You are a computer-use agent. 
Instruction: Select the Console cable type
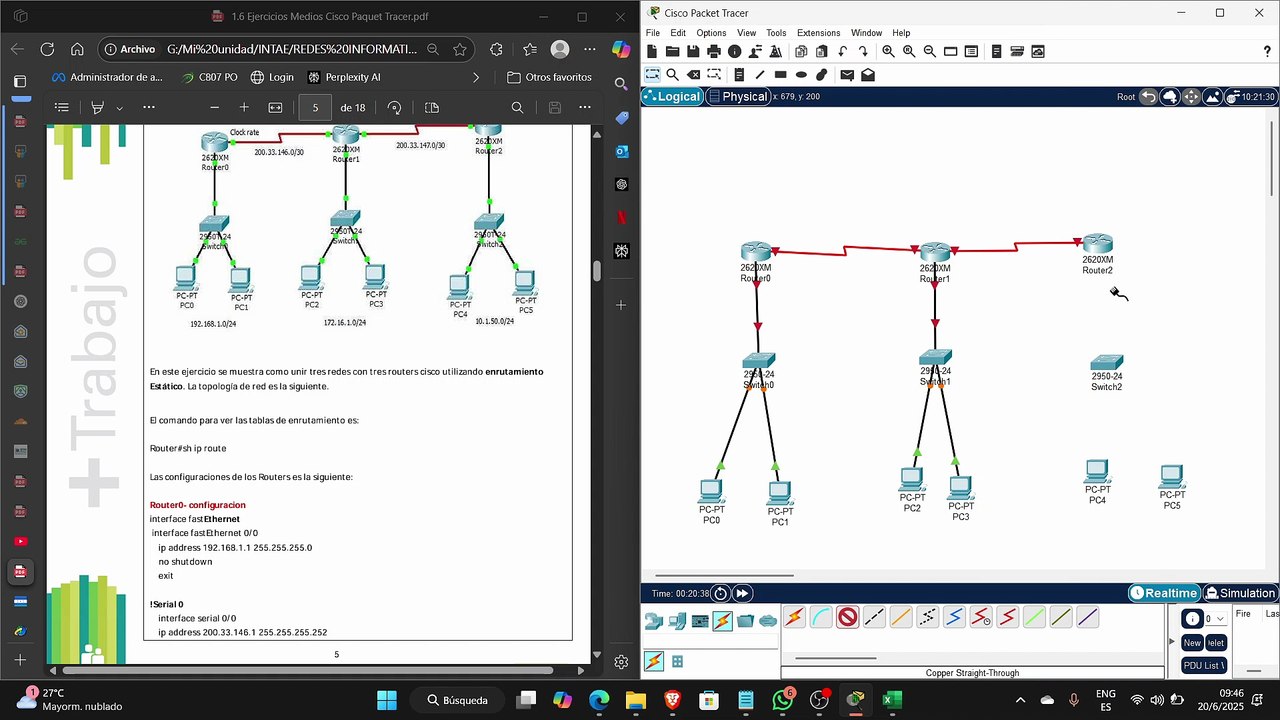pyautogui.click(x=821, y=618)
